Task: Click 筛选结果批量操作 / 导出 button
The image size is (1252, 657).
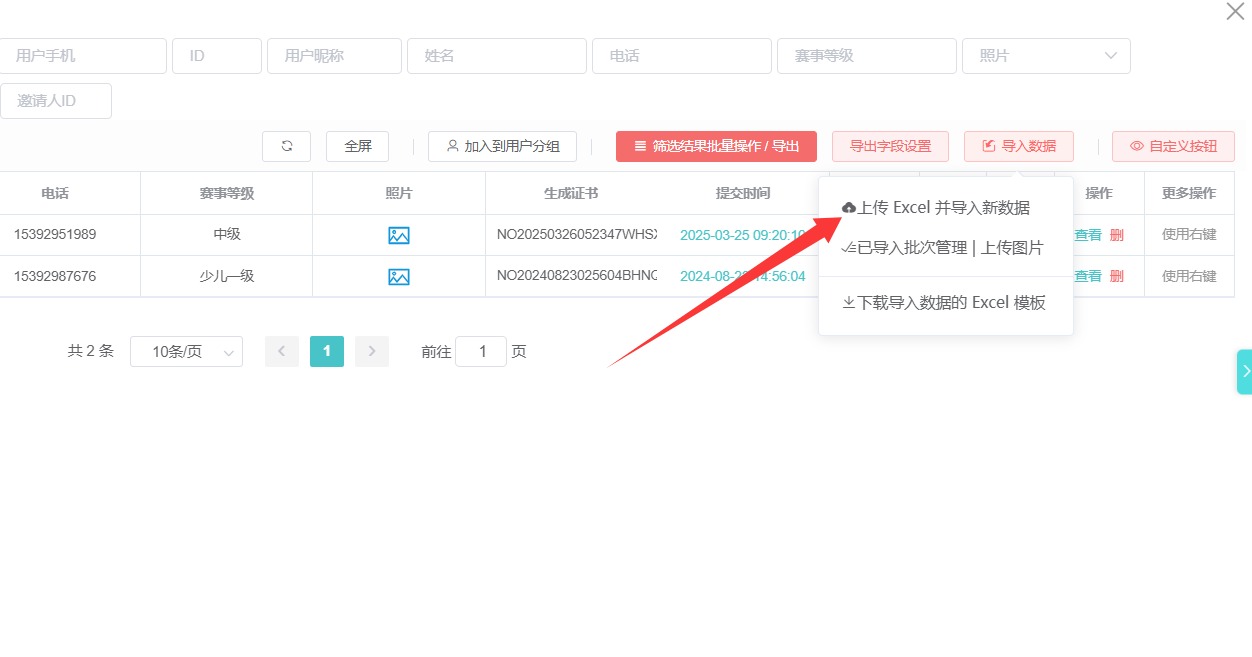Action: (x=716, y=146)
